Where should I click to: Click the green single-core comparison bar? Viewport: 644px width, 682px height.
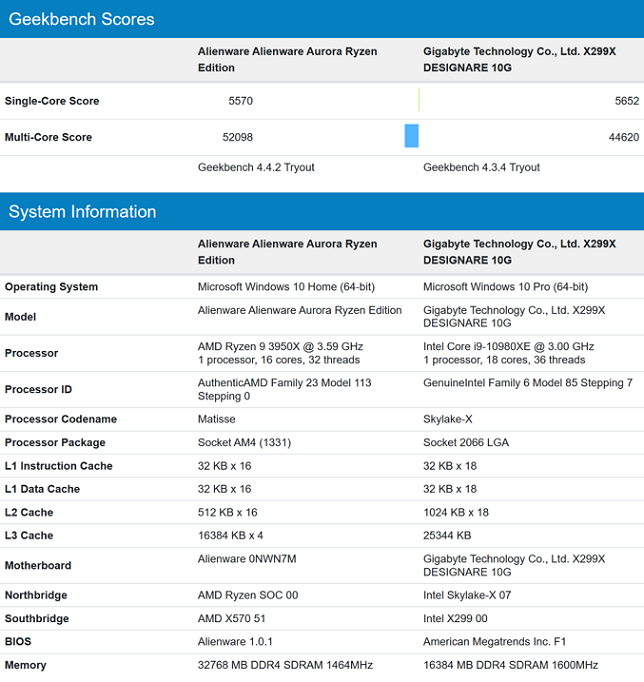click(x=419, y=100)
